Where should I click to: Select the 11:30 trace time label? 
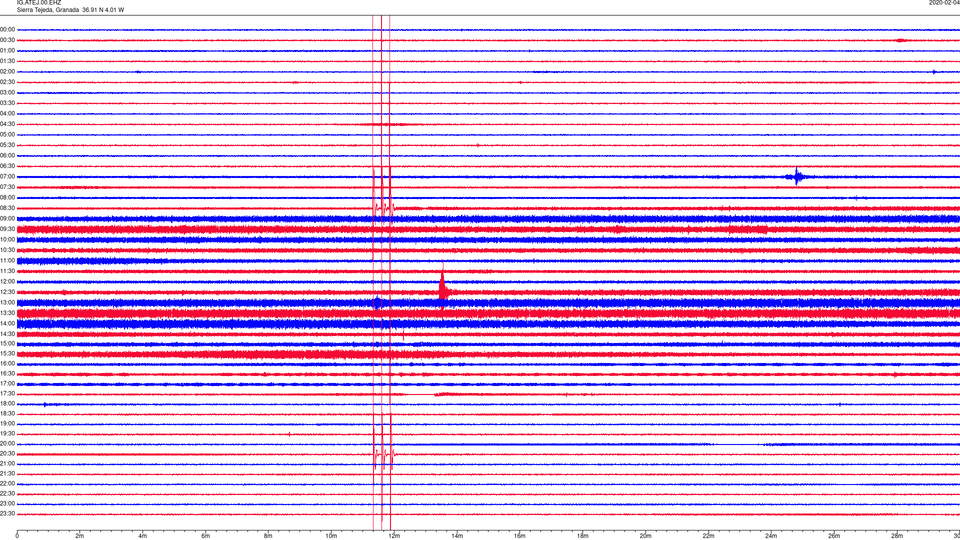click(8, 271)
